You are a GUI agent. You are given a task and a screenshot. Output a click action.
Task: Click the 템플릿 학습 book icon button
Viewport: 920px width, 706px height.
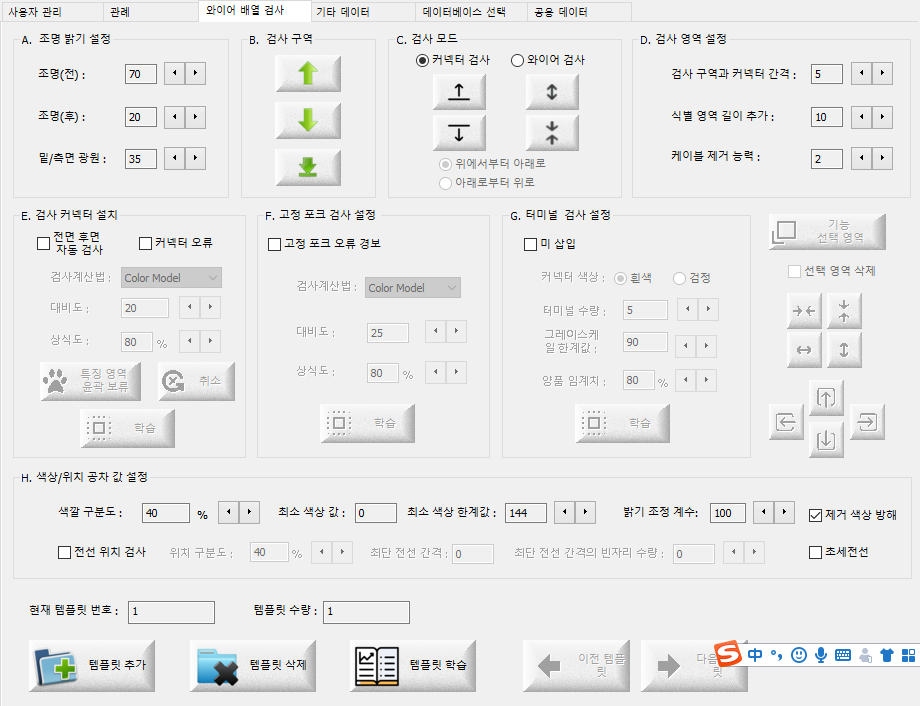(412, 665)
